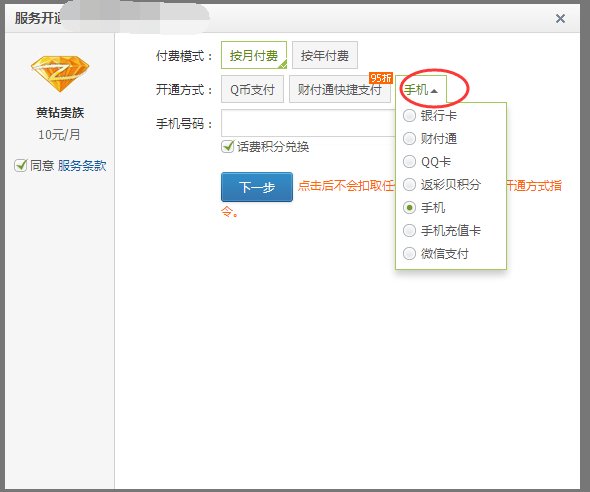The height and width of the screenshot is (492, 590).
Task: Select the 微信支付 radio option
Action: point(409,254)
